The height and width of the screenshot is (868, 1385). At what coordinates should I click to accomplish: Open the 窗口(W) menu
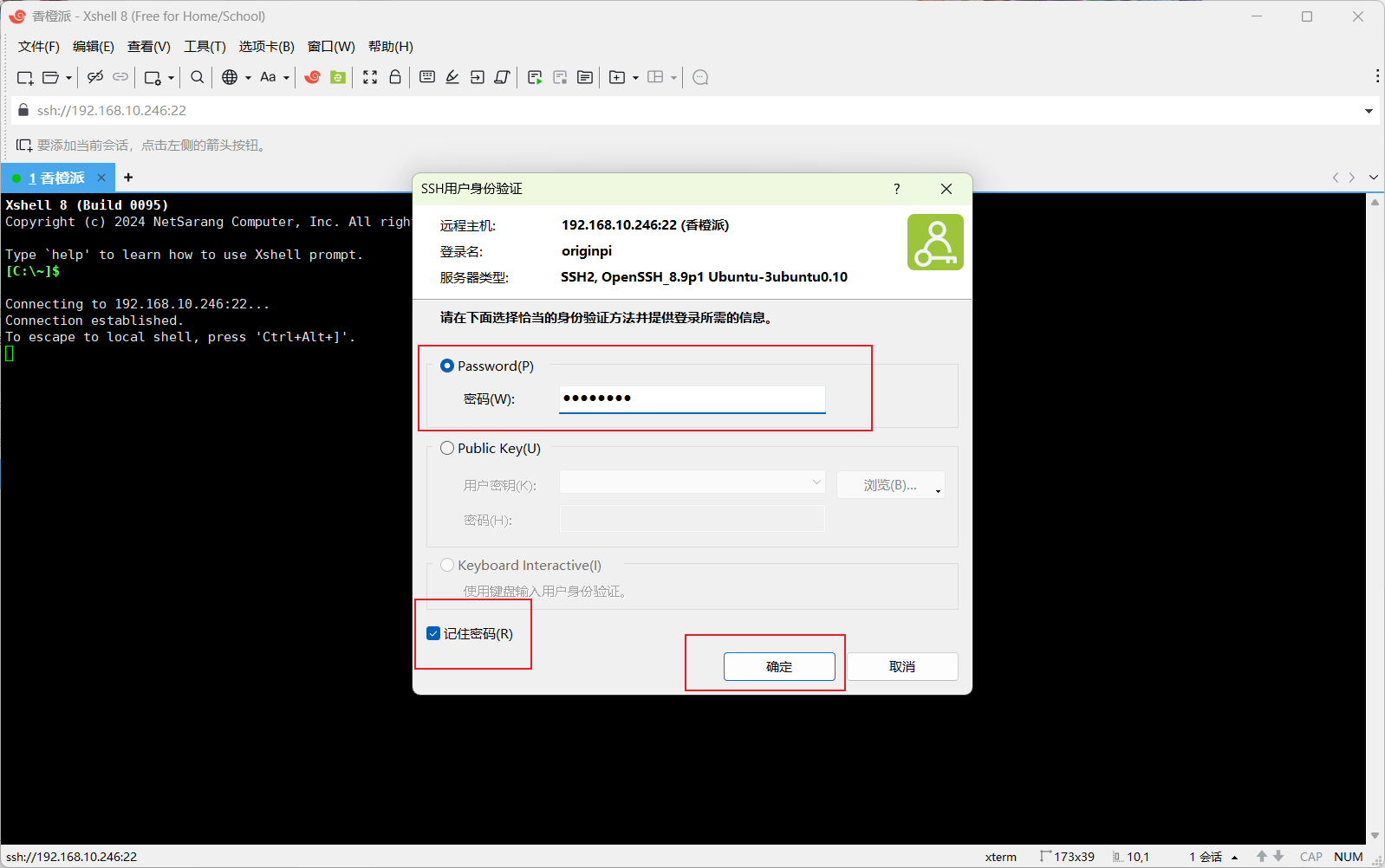[x=331, y=47]
